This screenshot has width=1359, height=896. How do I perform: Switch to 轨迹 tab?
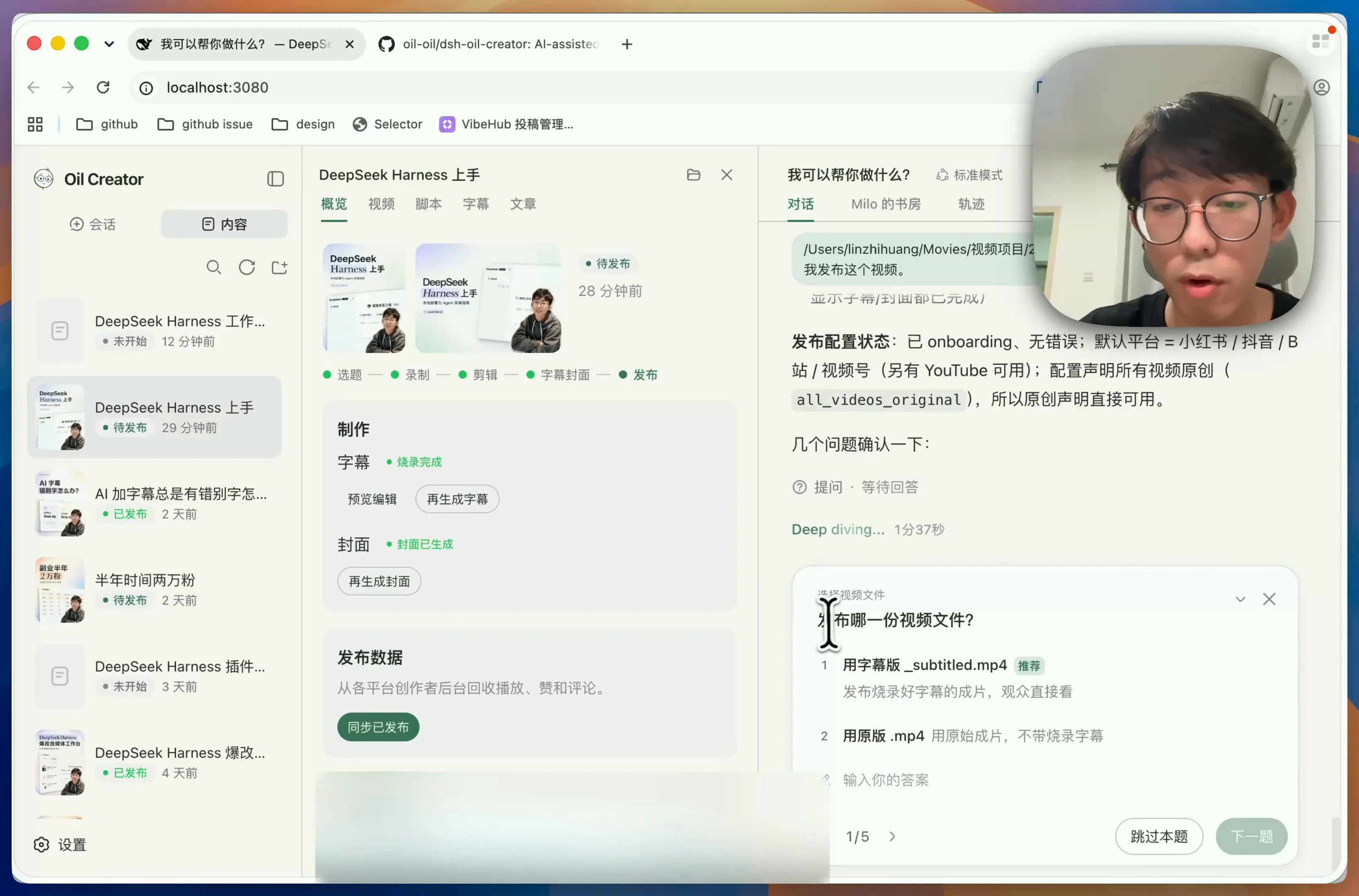[x=972, y=204]
